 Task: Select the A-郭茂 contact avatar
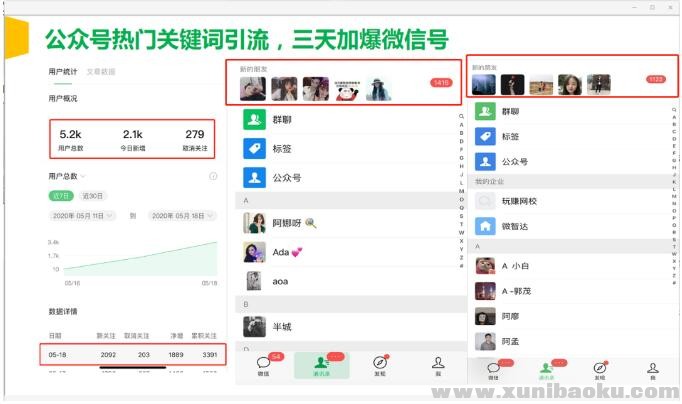[x=485, y=291]
